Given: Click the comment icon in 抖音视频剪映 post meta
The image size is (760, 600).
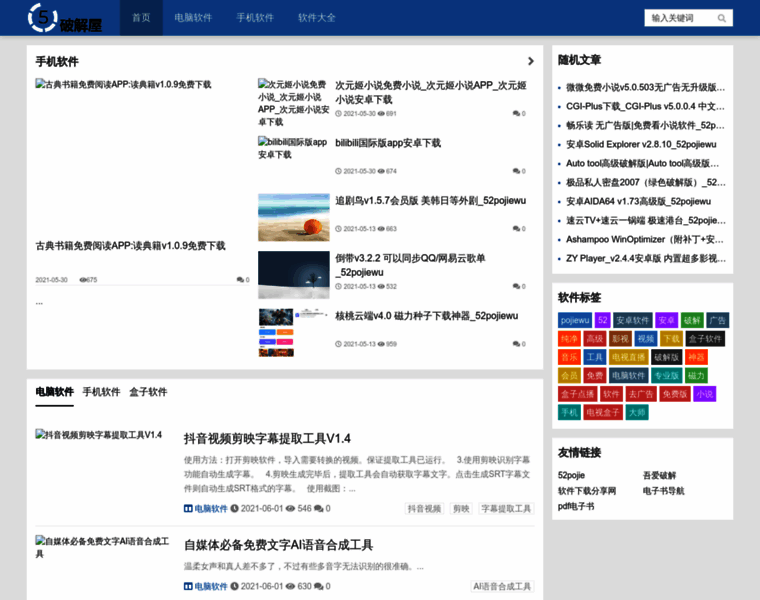Looking at the screenshot, I should pyautogui.click(x=318, y=508).
